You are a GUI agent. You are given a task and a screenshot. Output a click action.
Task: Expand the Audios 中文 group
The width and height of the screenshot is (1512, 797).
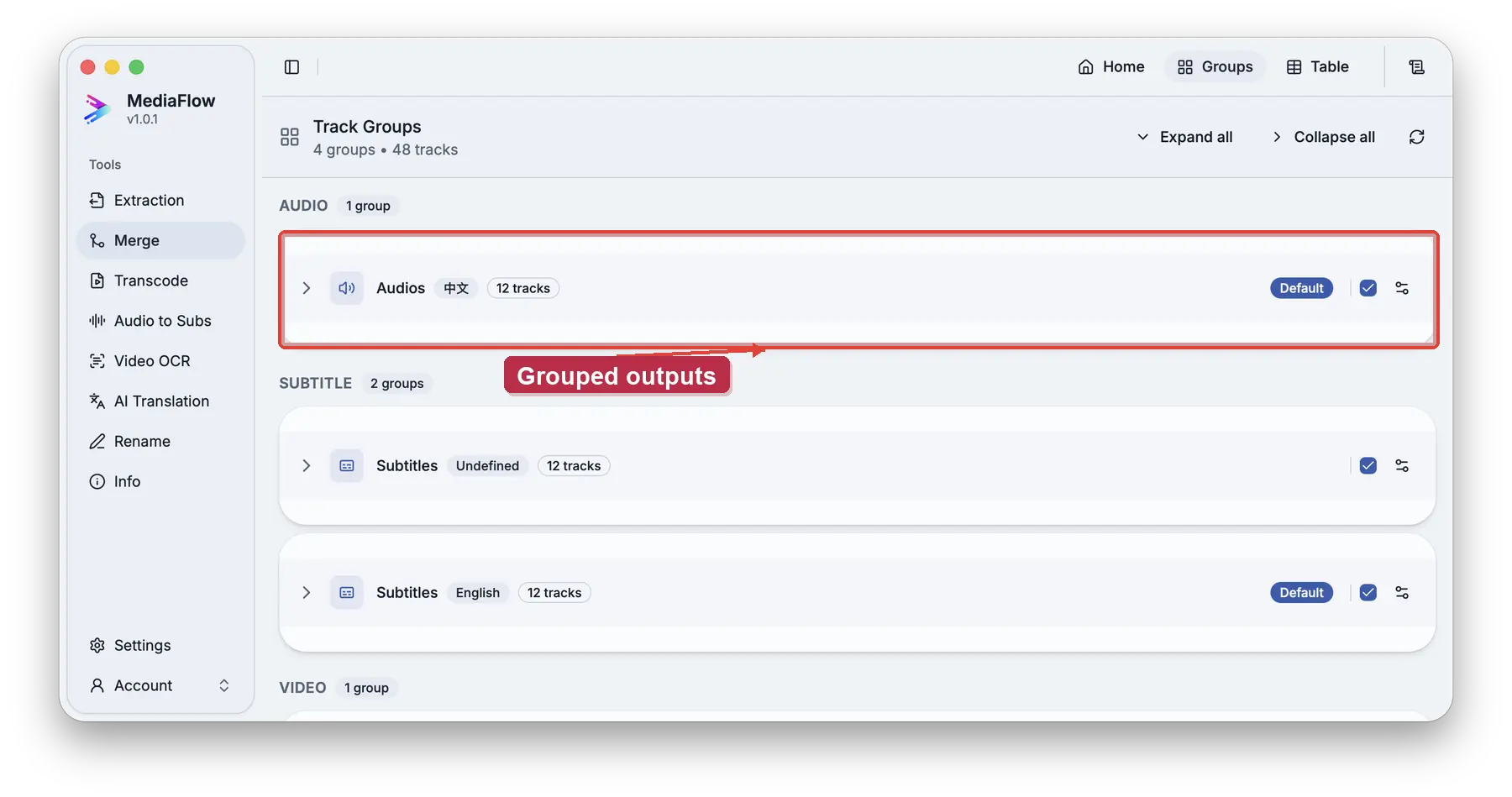point(307,288)
